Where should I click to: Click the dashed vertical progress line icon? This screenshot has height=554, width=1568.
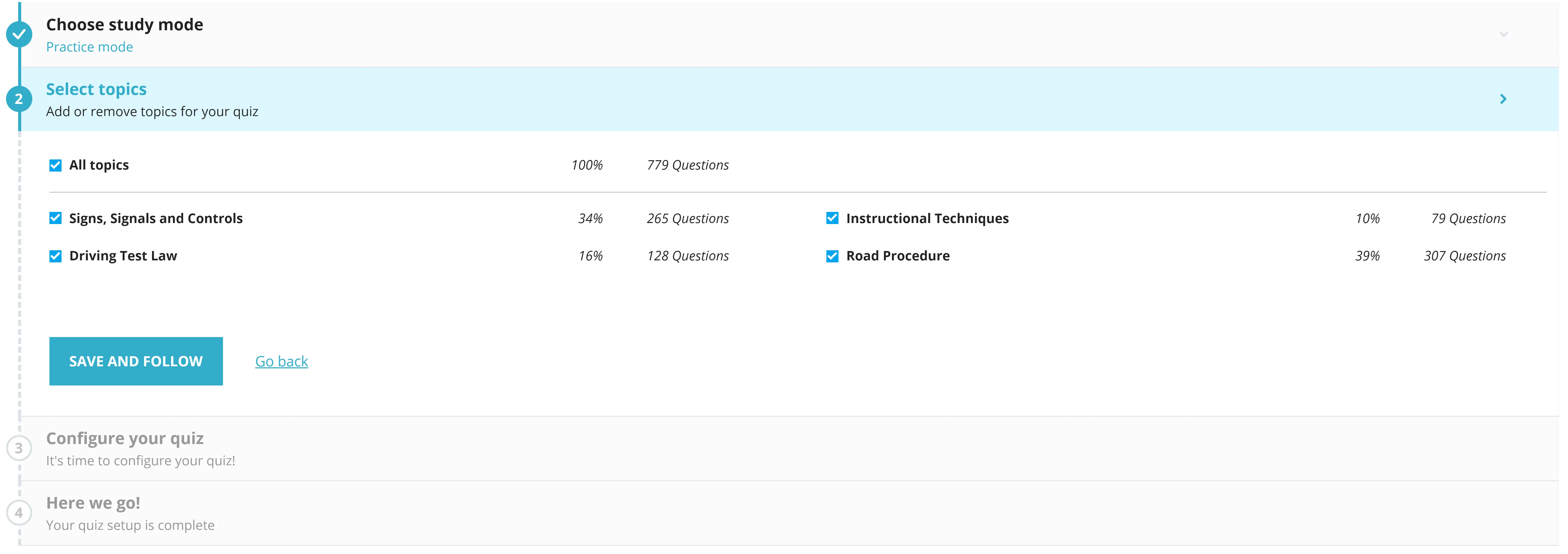point(18,300)
